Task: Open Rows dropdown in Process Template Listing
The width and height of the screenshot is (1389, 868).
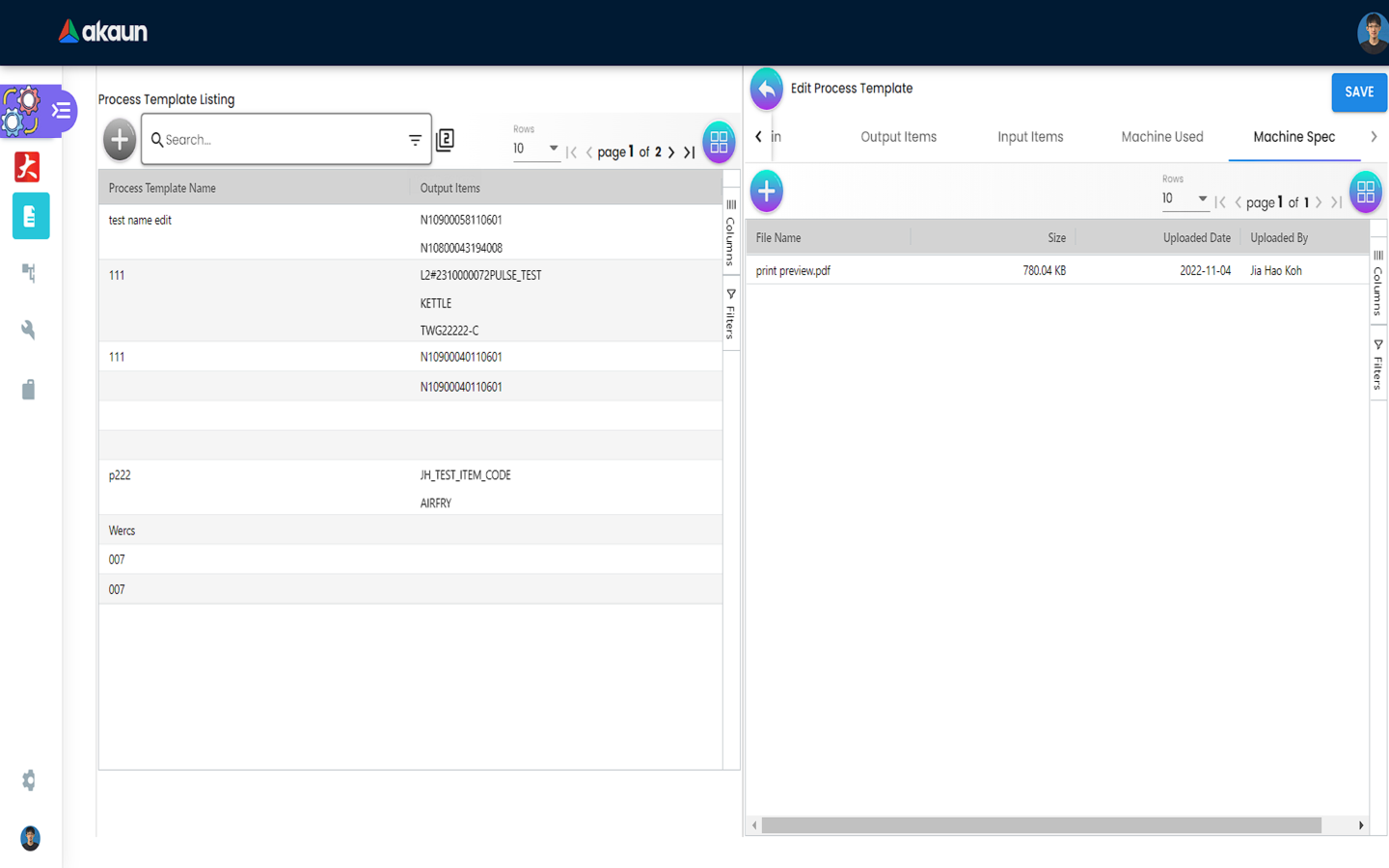Action: pyautogui.click(x=536, y=149)
